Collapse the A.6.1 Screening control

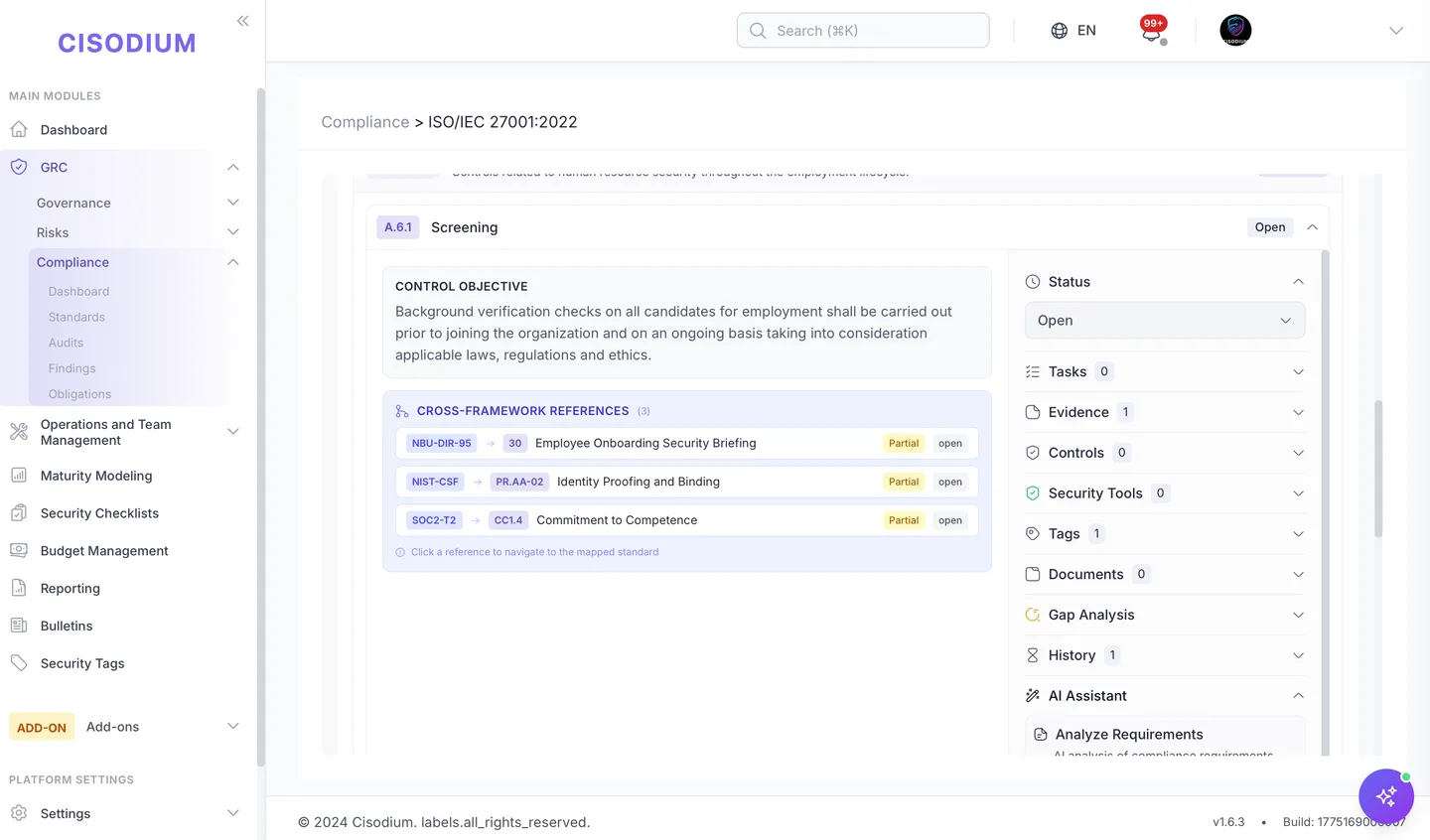1312,227
